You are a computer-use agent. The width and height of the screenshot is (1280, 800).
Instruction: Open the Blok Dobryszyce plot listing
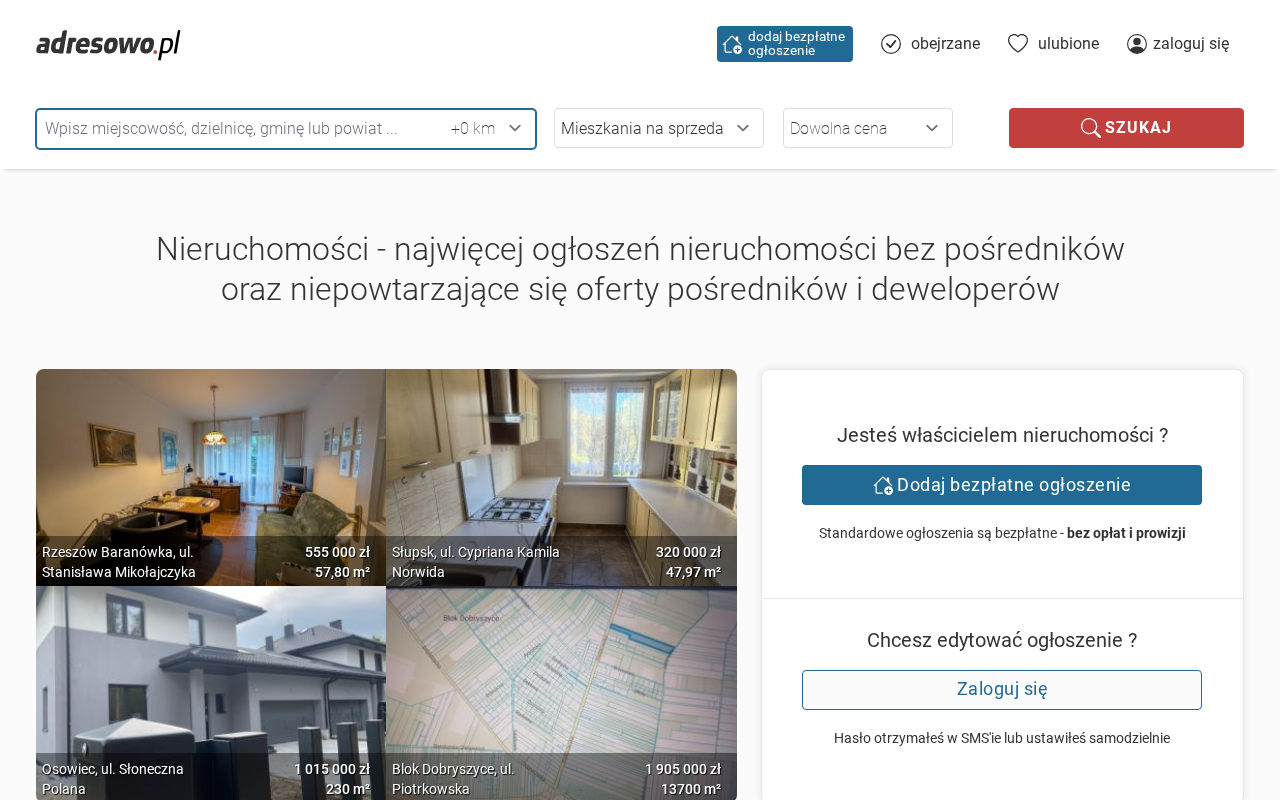[x=561, y=692]
